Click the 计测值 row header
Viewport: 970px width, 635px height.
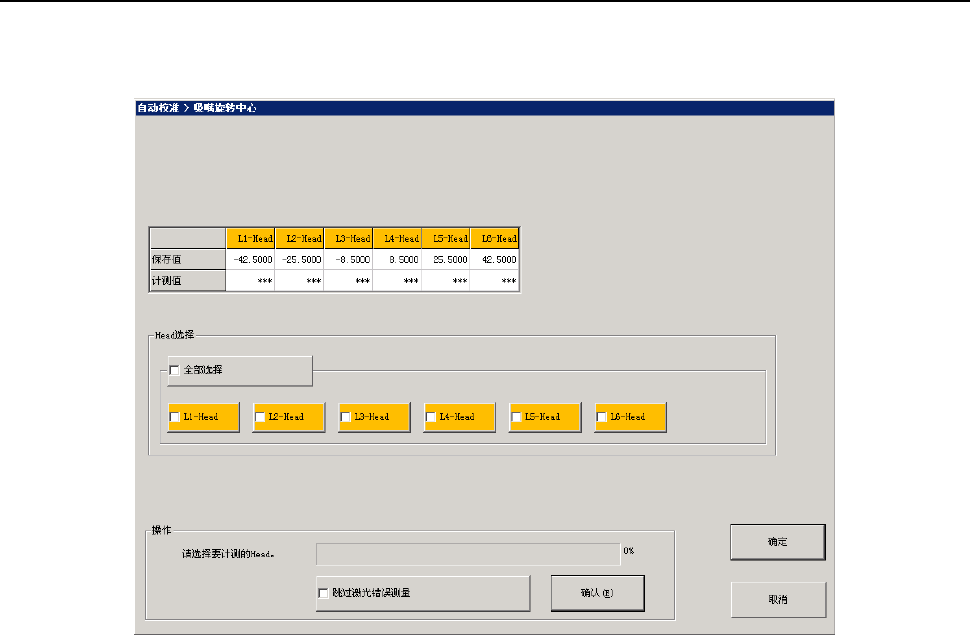pyautogui.click(x=187, y=280)
